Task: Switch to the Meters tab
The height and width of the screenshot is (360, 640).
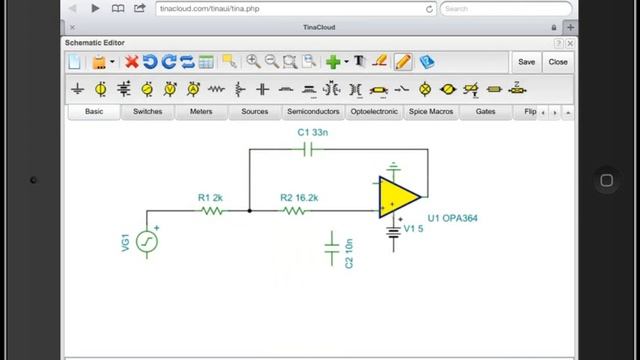Action: pyautogui.click(x=201, y=112)
